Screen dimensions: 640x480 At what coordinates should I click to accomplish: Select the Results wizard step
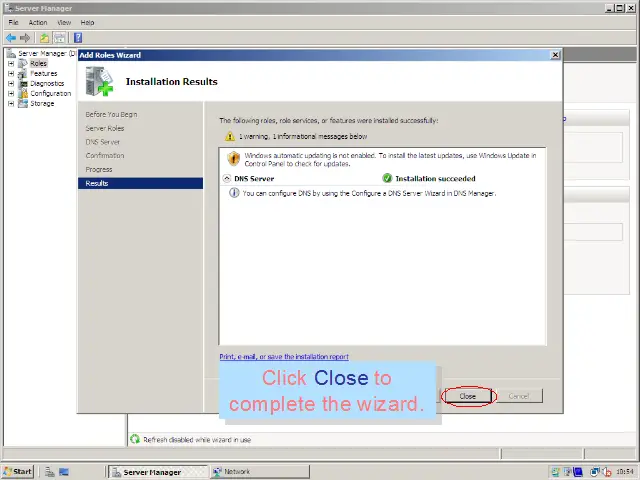pyautogui.click(x=140, y=183)
